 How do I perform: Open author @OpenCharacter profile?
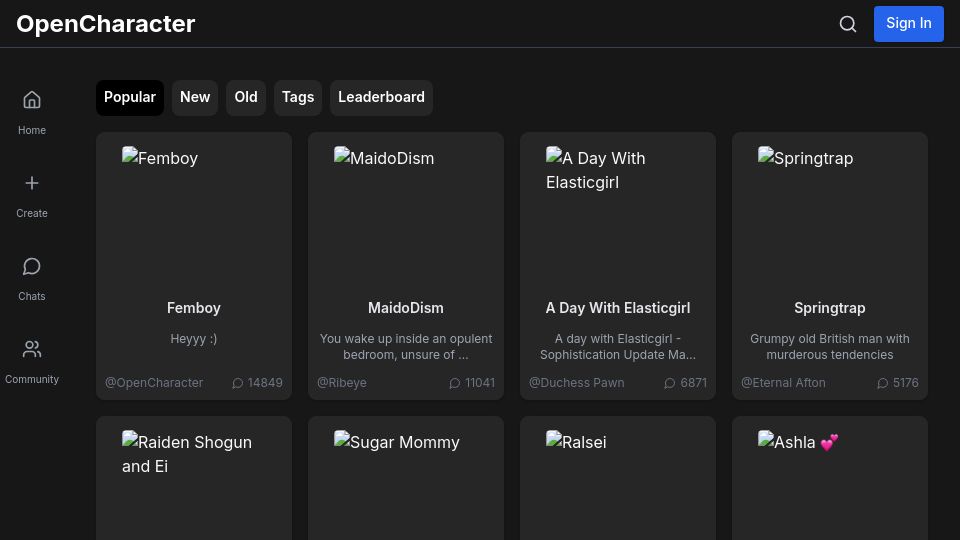point(154,383)
